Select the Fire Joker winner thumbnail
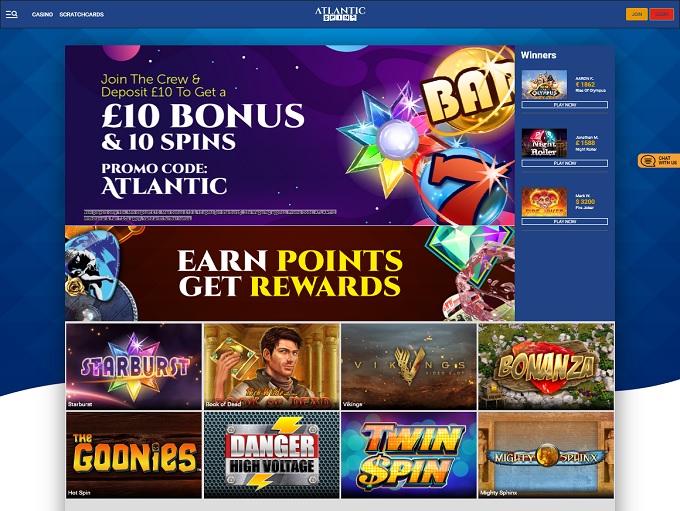This screenshot has width=680, height=511. click(x=544, y=201)
